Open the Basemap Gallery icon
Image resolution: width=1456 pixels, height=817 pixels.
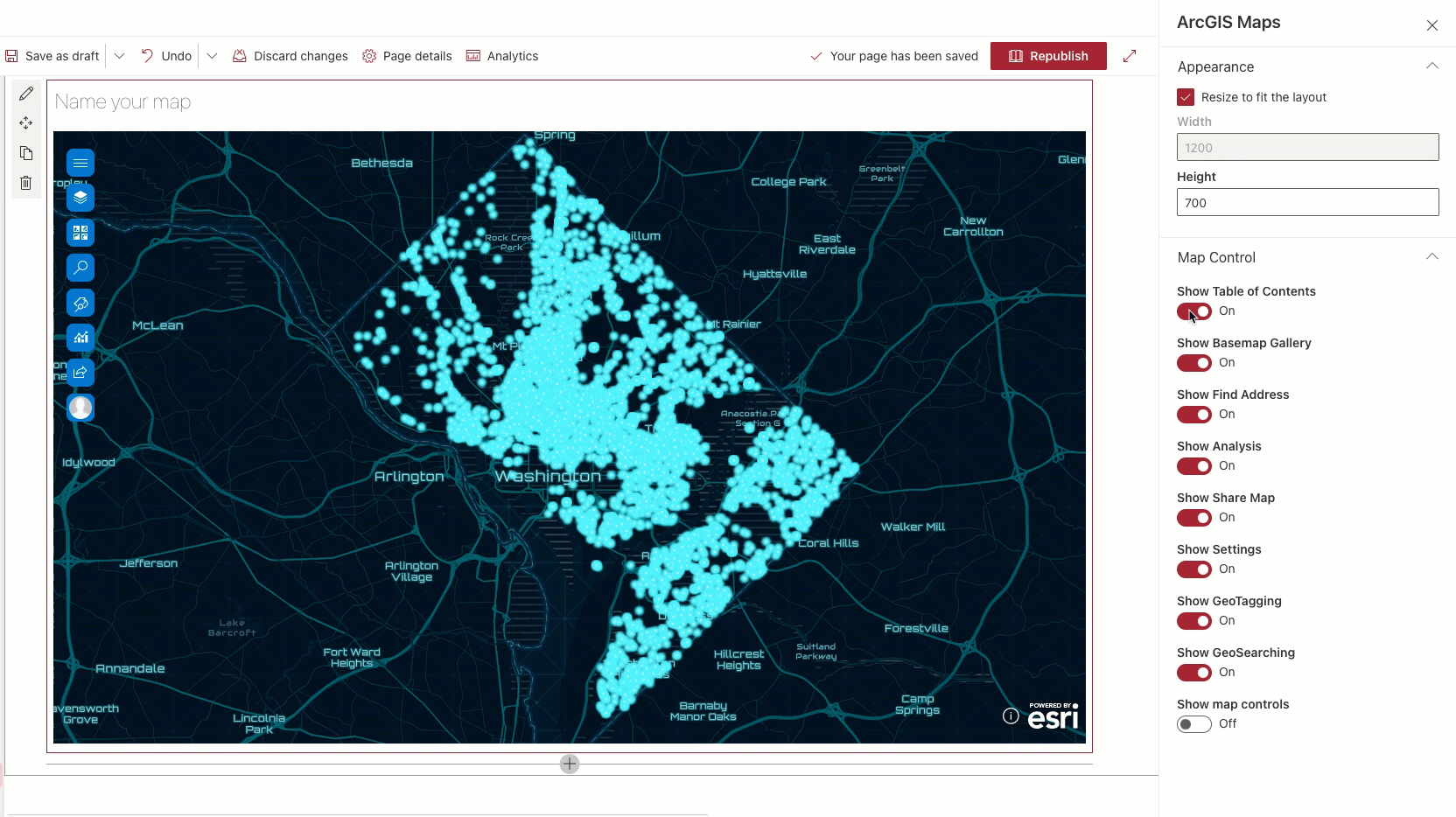coord(80,233)
